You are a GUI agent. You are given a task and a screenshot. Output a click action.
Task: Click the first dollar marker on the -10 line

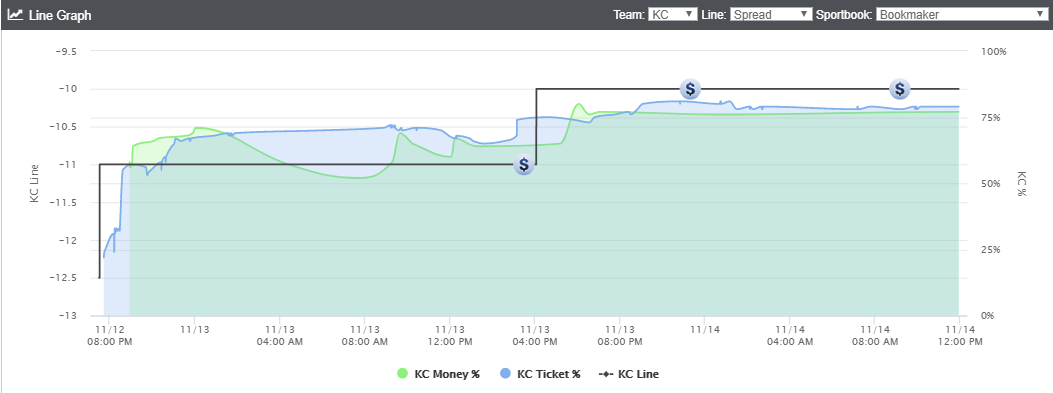coord(690,89)
